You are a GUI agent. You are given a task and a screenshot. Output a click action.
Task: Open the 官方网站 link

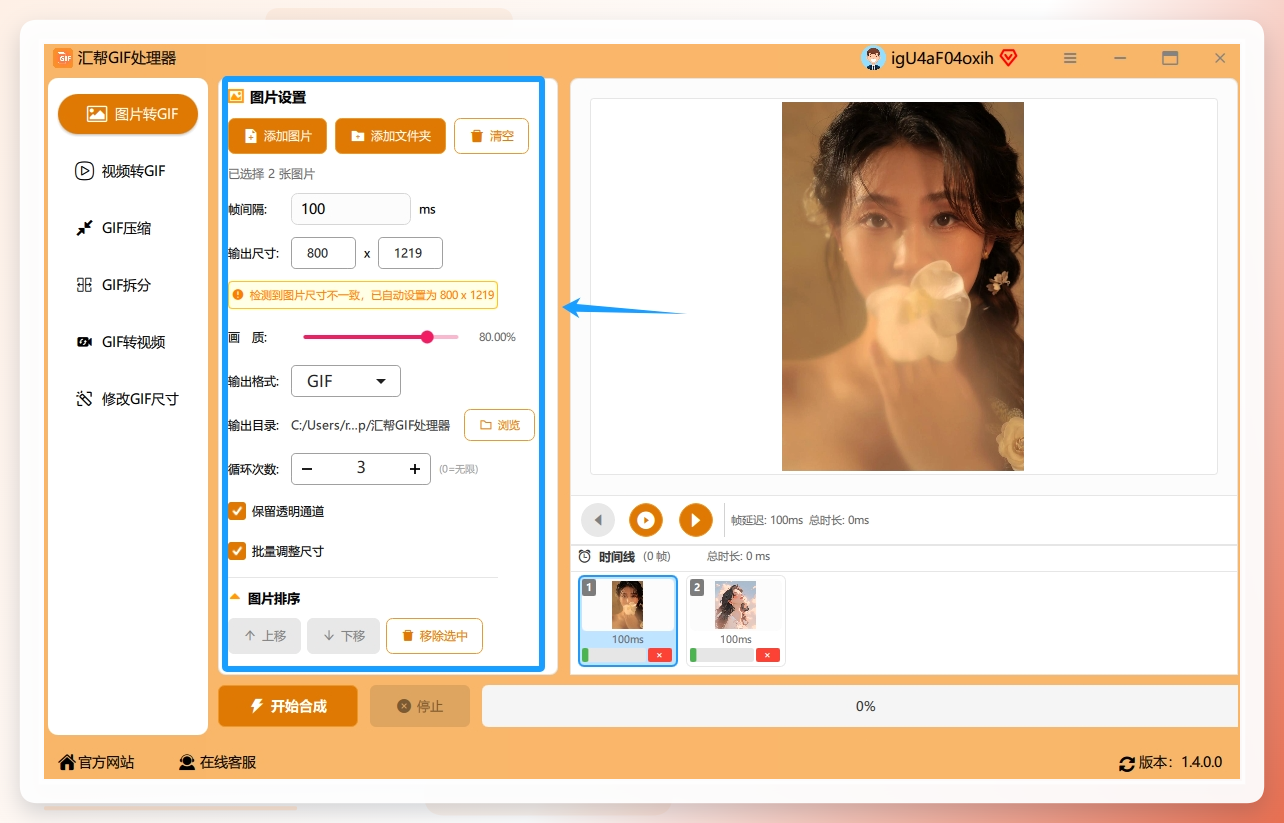(96, 762)
